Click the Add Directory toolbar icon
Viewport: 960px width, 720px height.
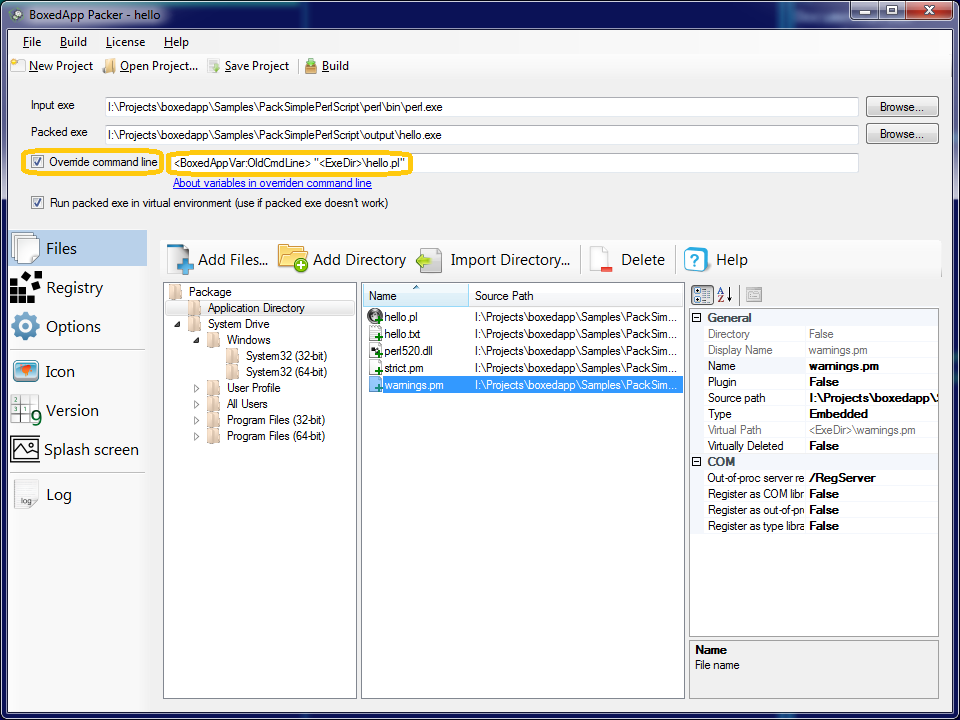click(295, 258)
